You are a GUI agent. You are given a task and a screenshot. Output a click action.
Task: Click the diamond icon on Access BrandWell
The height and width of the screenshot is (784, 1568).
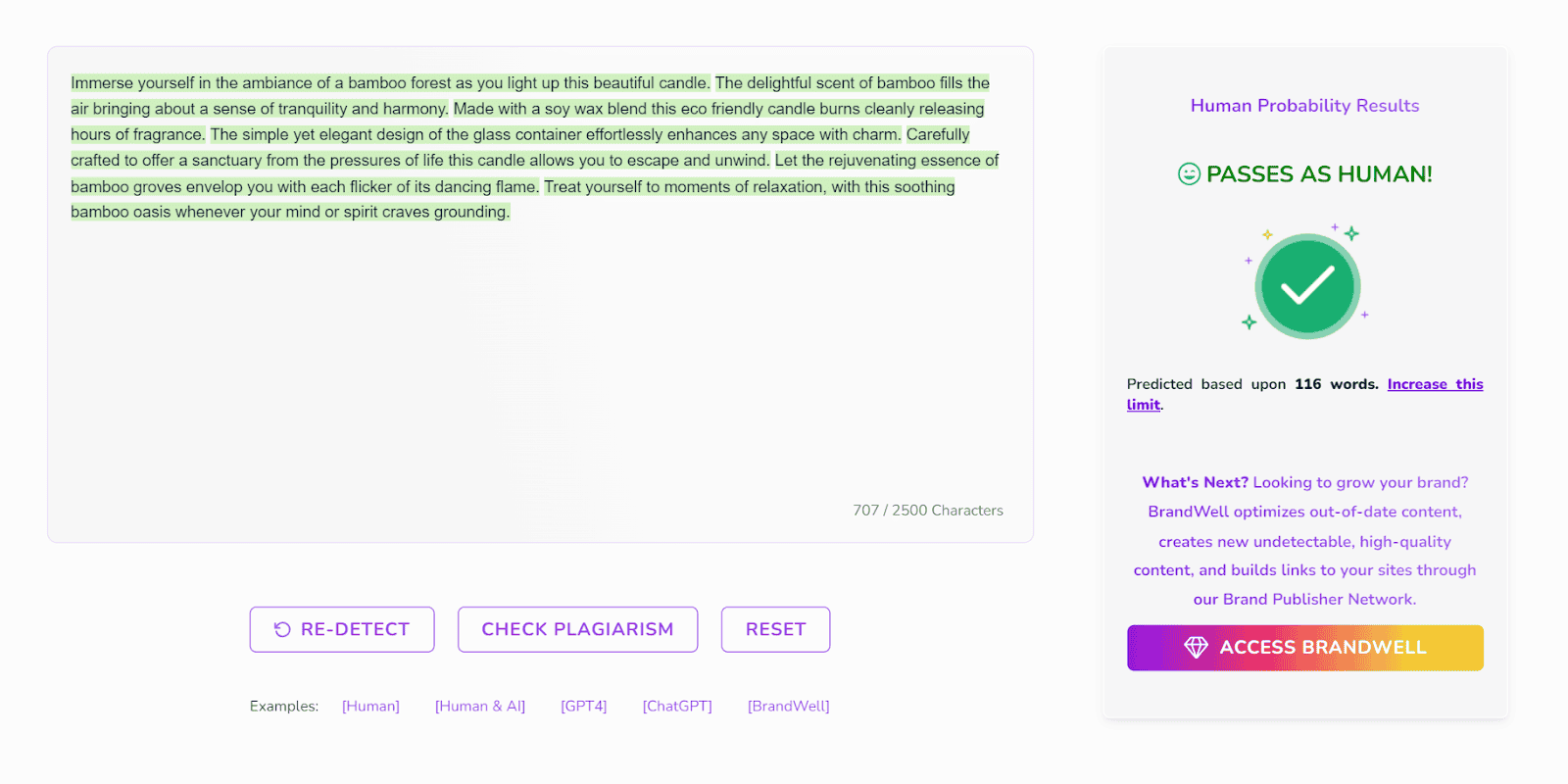[1196, 647]
